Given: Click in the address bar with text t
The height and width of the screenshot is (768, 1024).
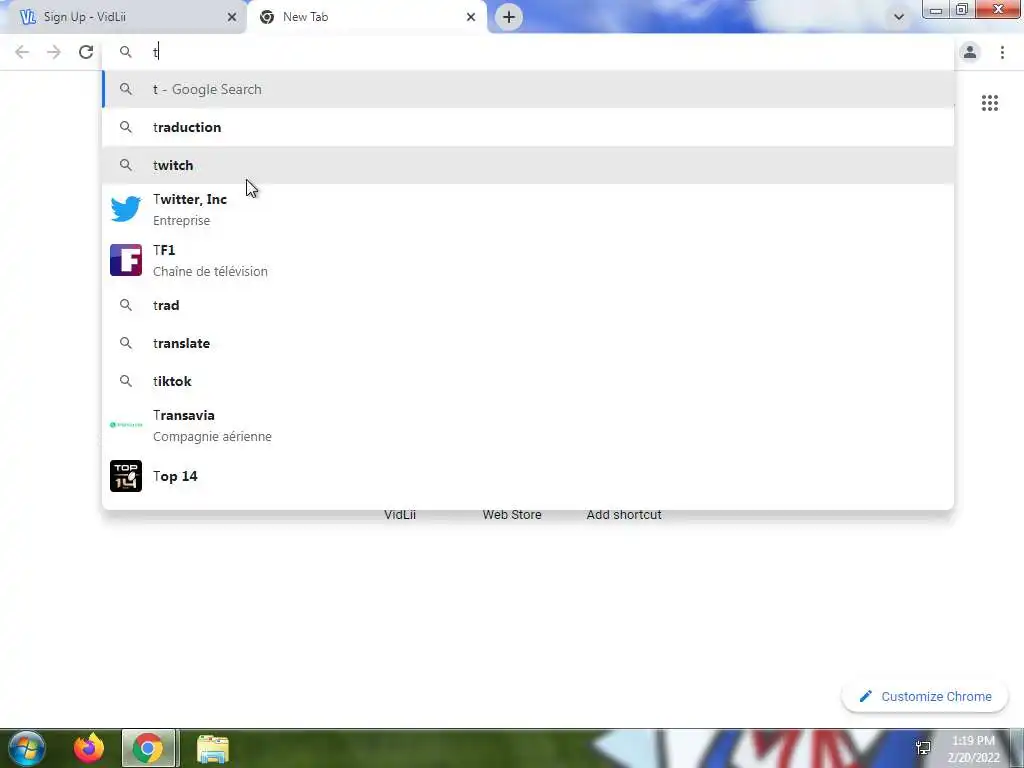Looking at the screenshot, I should pos(528,52).
